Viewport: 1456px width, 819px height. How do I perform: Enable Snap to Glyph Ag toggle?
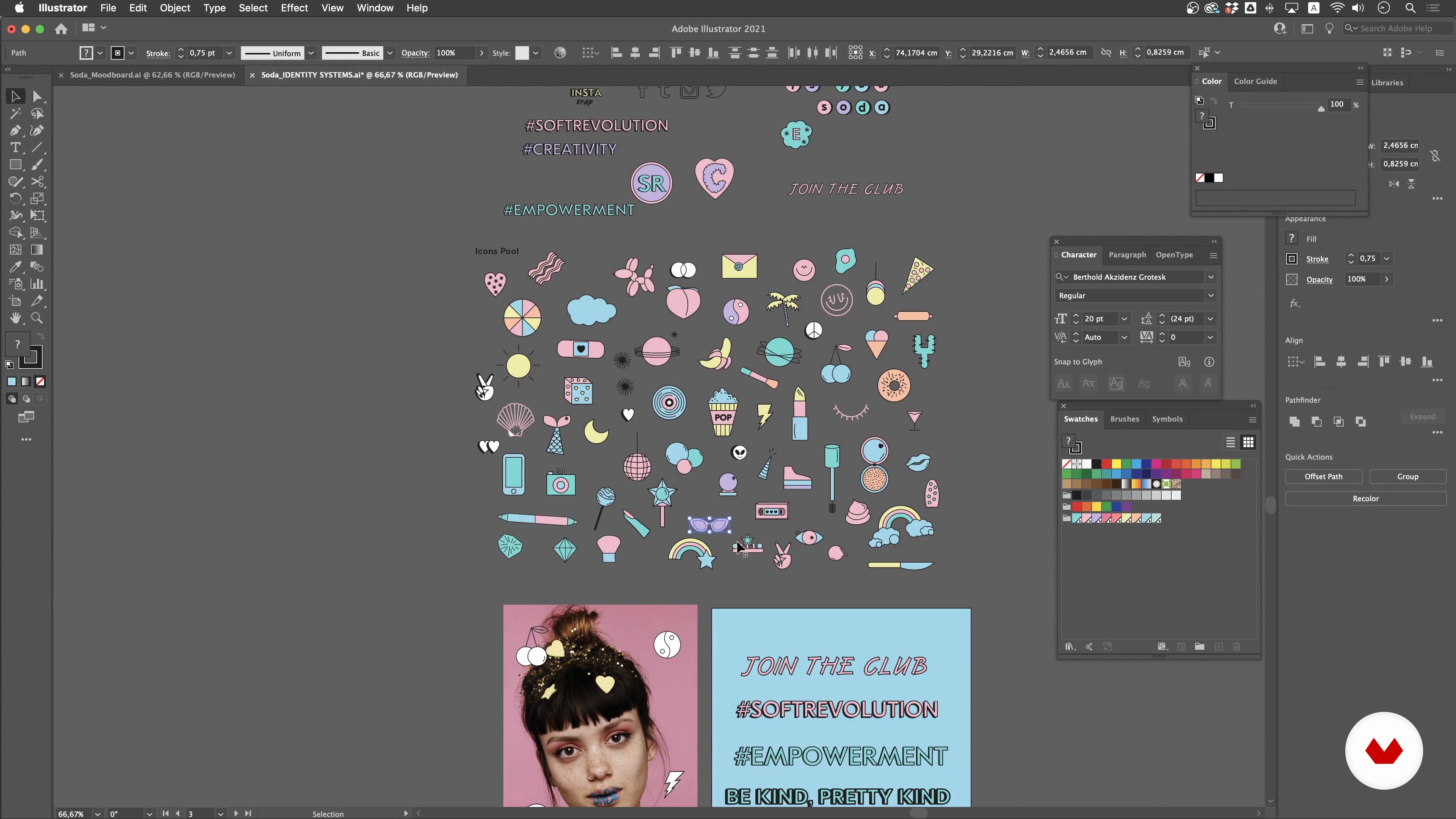(x=1184, y=362)
